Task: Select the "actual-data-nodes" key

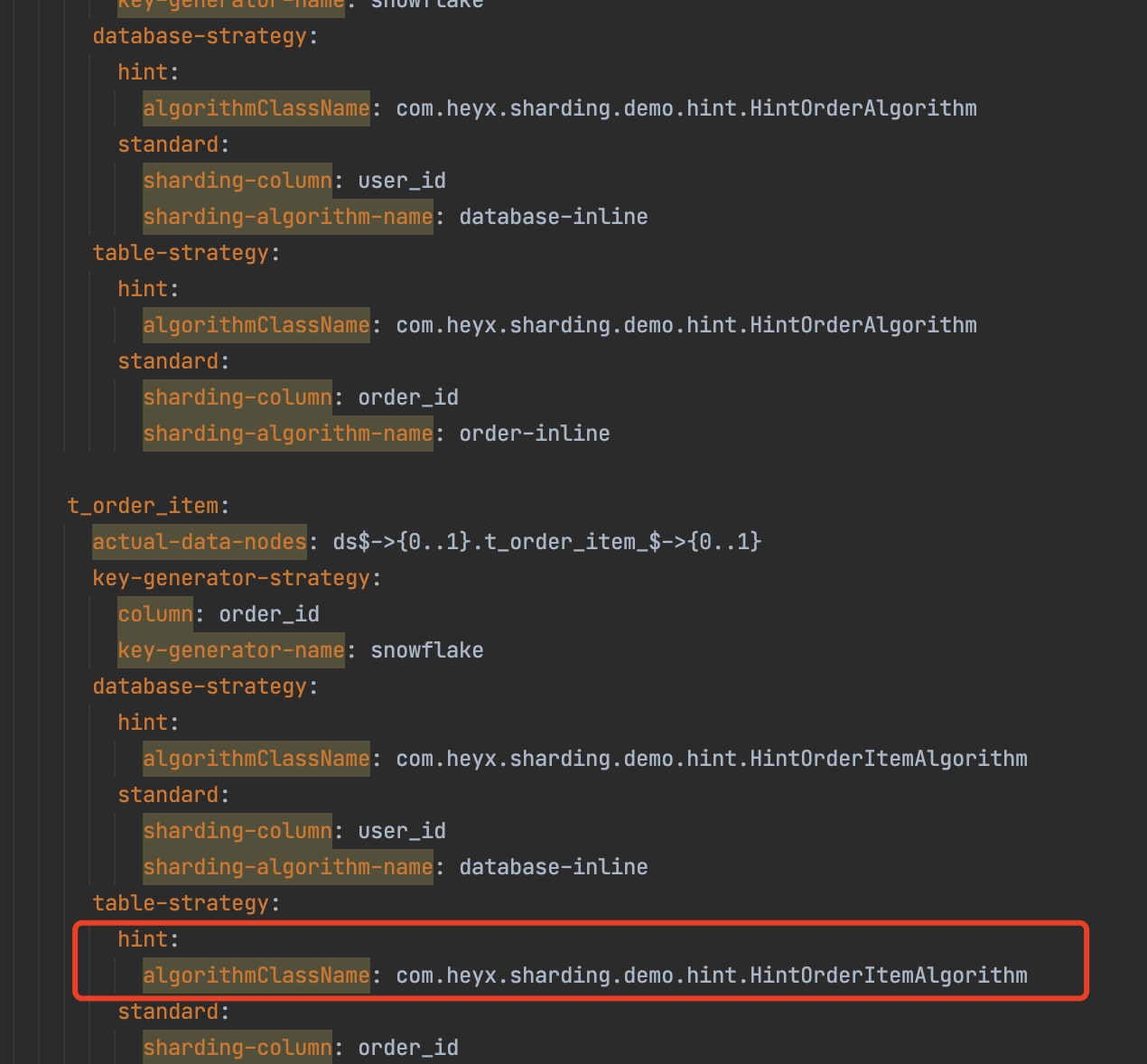Action: (x=200, y=542)
